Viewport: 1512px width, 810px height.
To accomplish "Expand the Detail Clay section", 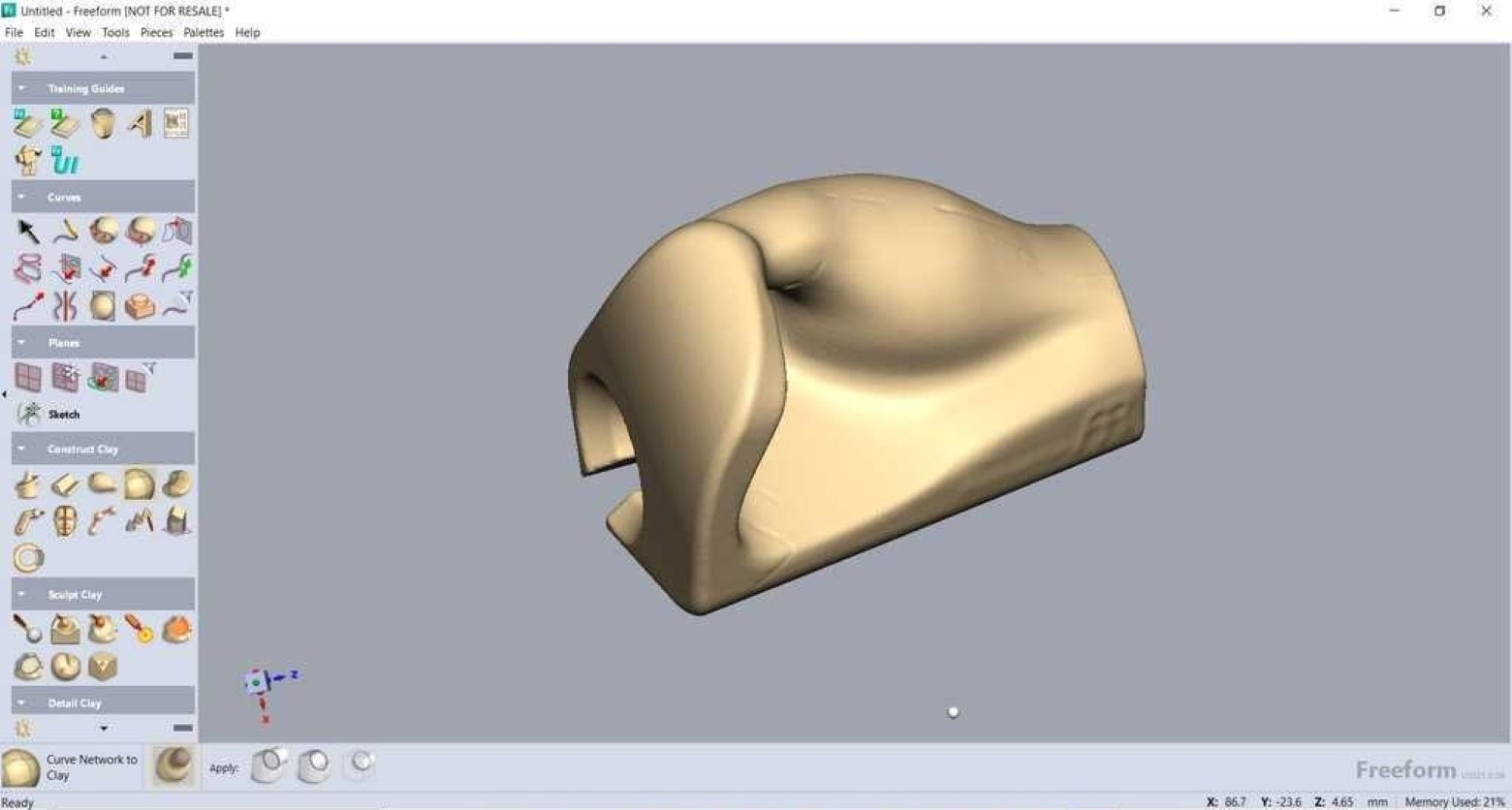I will (21, 702).
